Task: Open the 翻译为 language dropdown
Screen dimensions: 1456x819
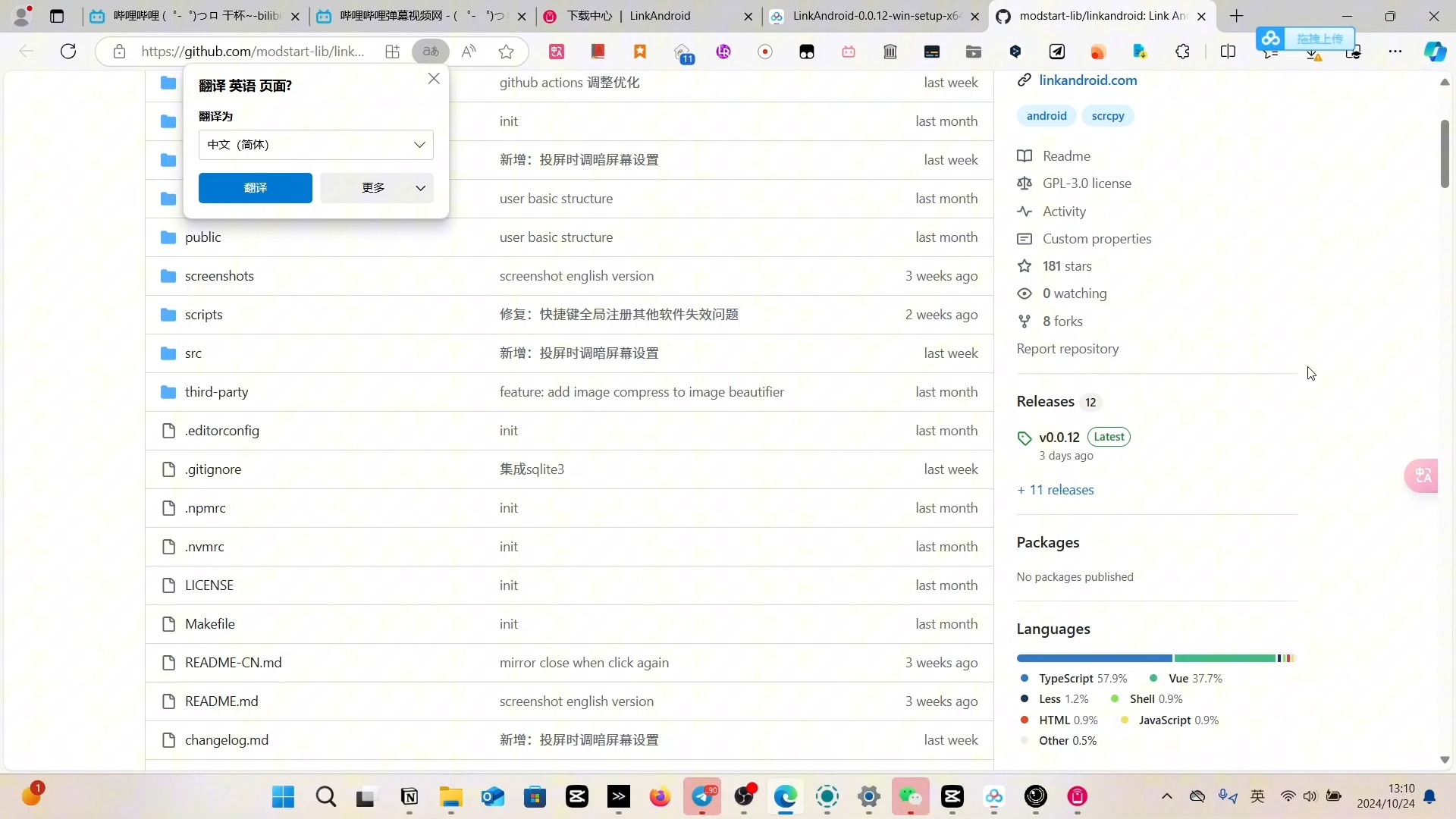Action: click(x=315, y=144)
